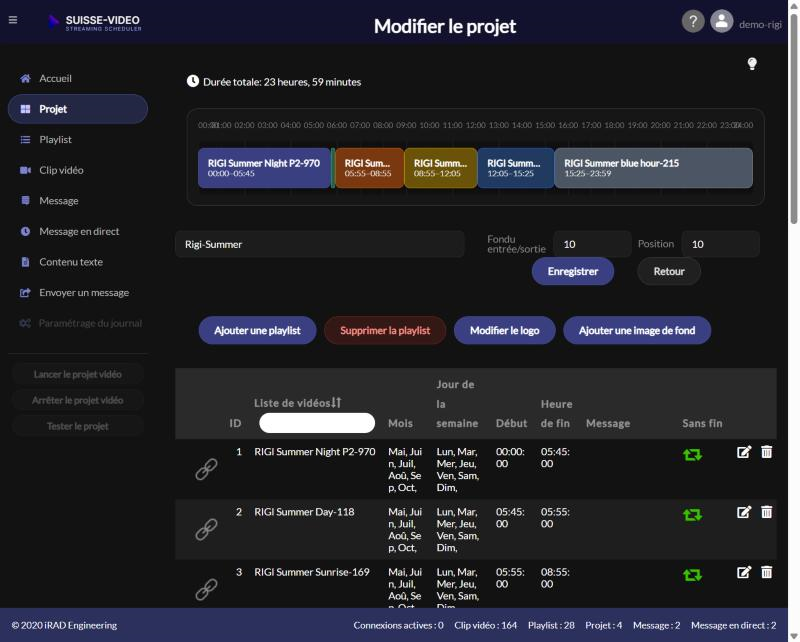This screenshot has height=642, width=800.
Task: Select the RIGI Summer blue hour-215 timeline block
Action: [x=653, y=168]
